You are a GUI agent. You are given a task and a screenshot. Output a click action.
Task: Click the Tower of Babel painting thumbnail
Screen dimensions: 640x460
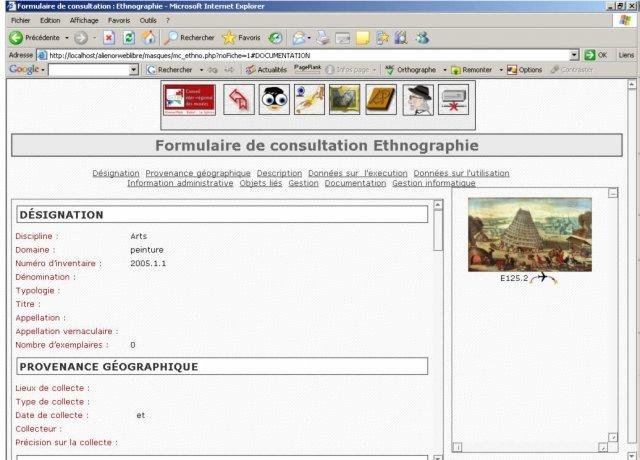point(530,235)
